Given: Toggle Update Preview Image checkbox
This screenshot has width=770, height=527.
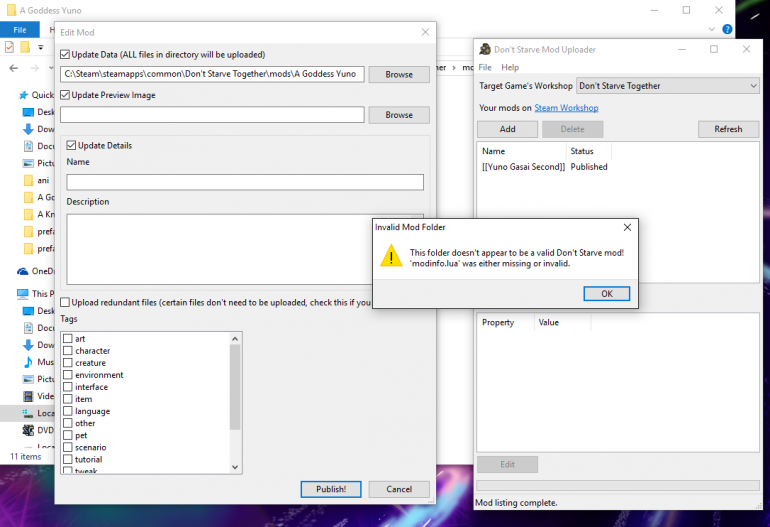Looking at the screenshot, I should 65,95.
